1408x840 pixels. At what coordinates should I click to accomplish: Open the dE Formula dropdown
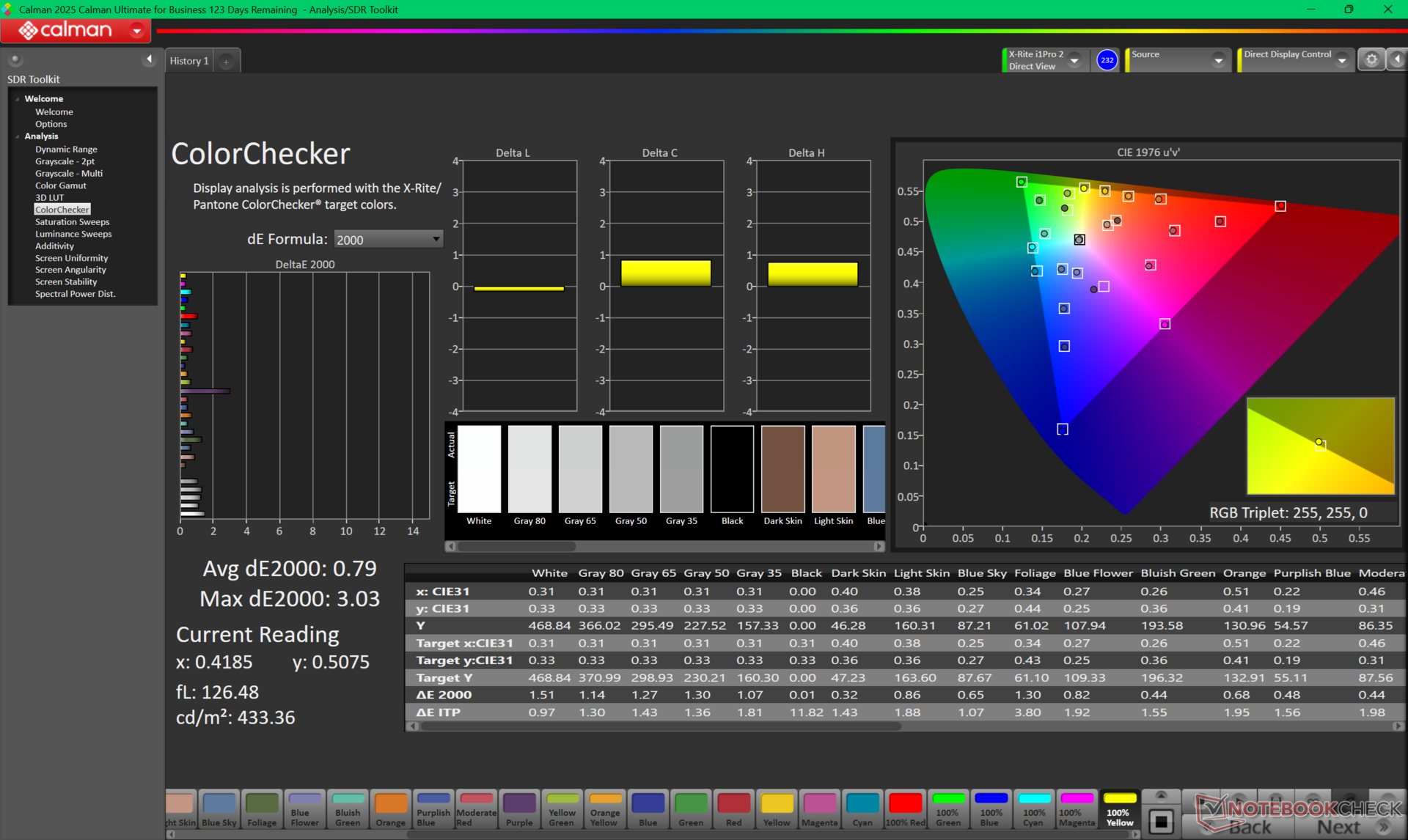point(388,240)
